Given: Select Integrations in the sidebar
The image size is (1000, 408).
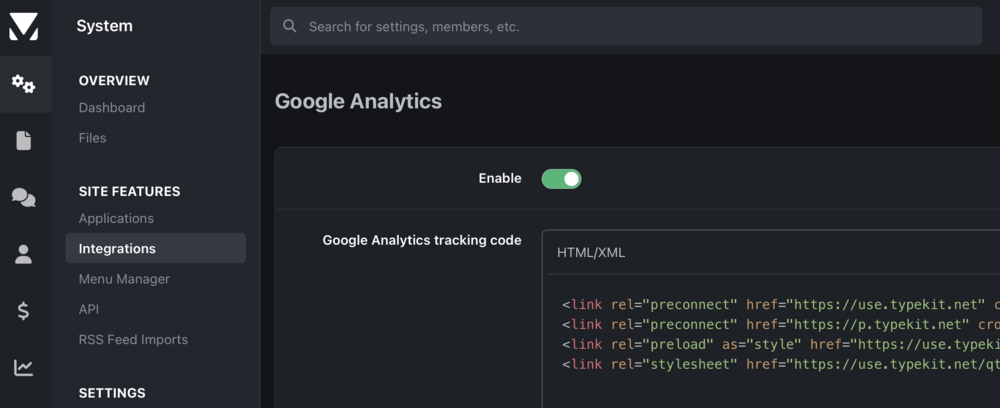Looking at the screenshot, I should pos(156,249).
